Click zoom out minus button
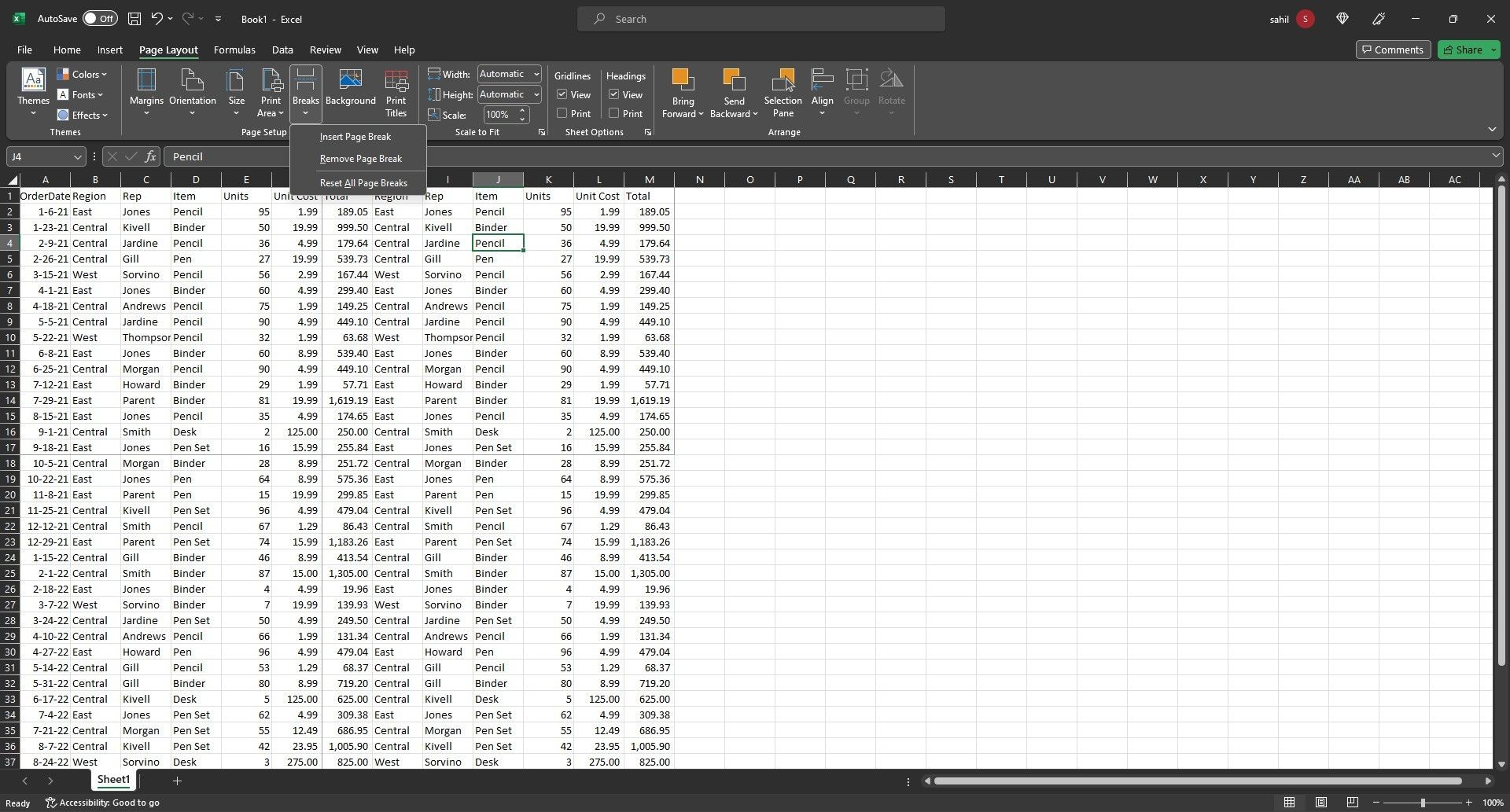The image size is (1510, 812). click(x=1376, y=803)
